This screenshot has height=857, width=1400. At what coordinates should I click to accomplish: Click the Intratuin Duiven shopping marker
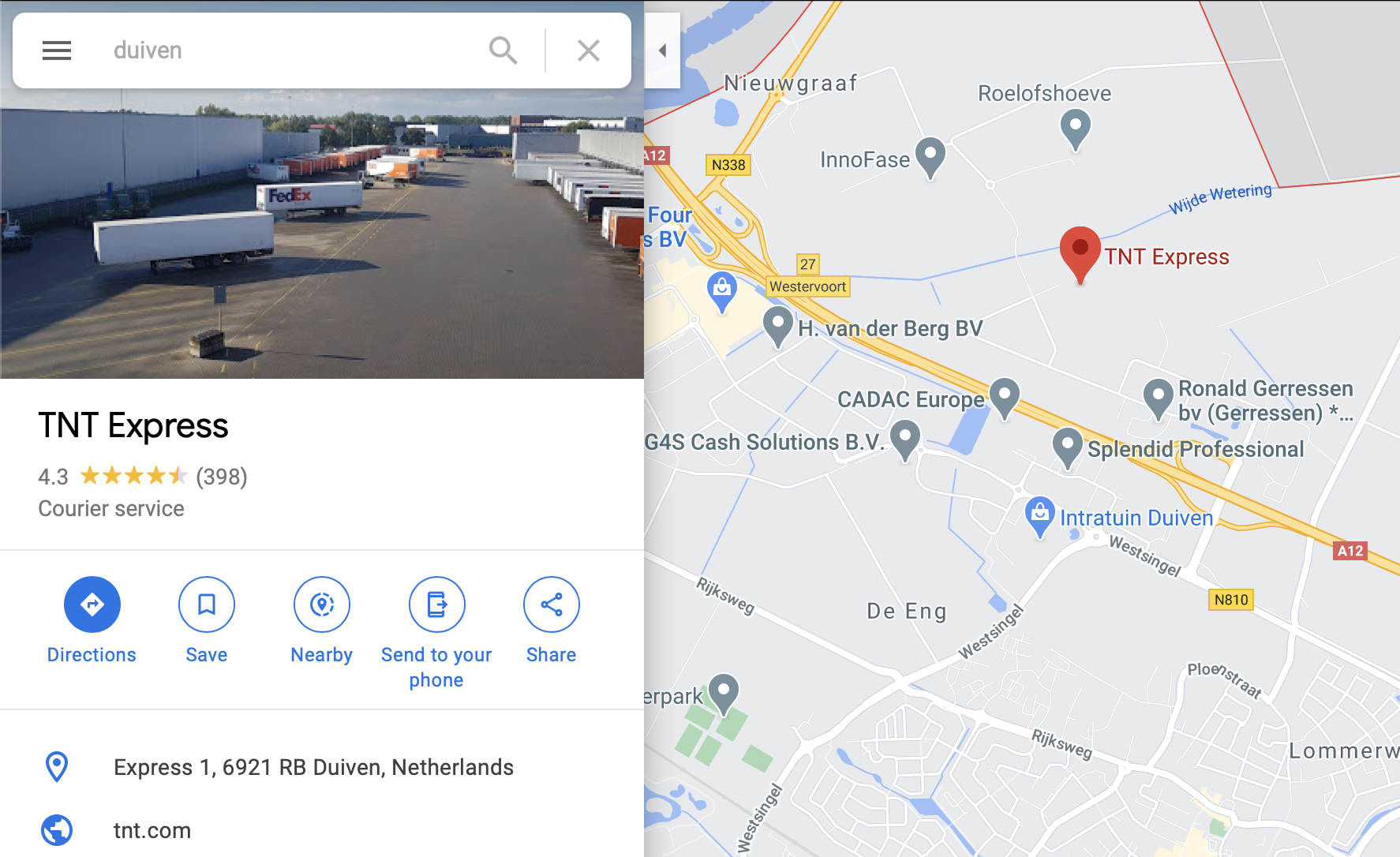(1040, 517)
